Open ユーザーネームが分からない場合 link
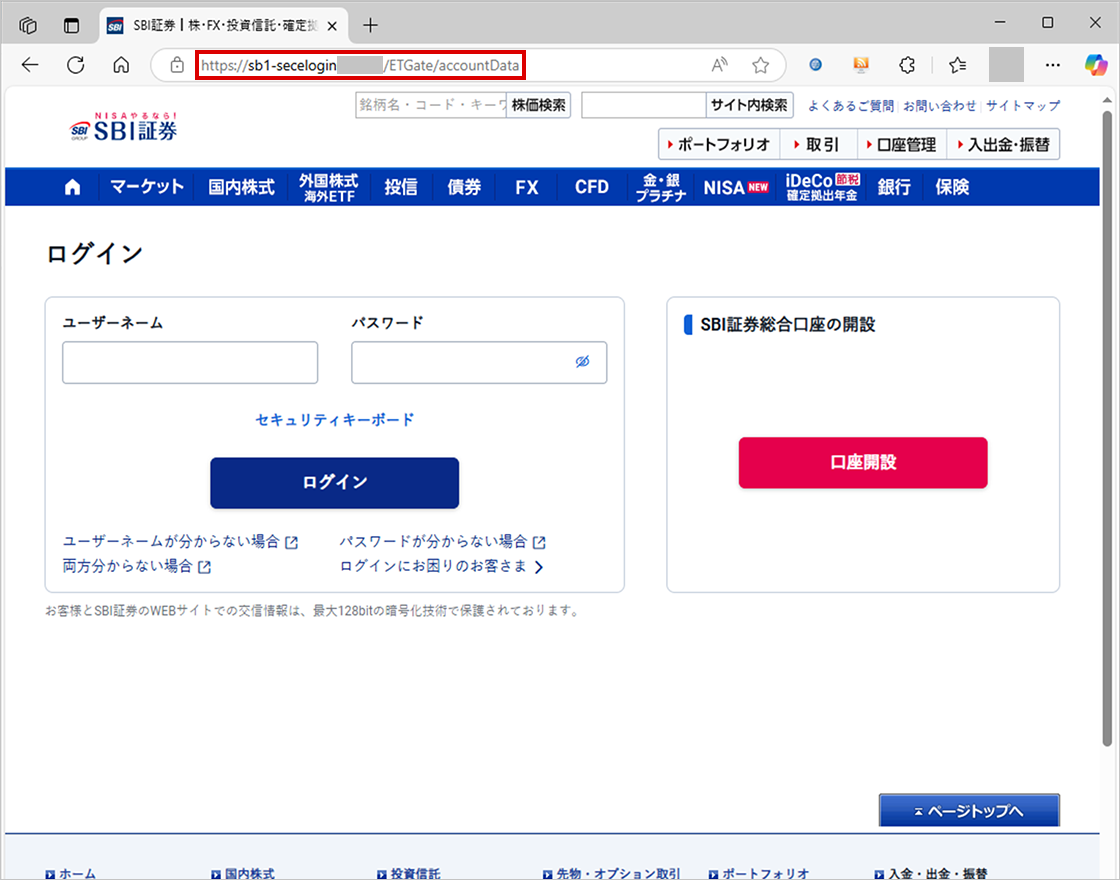 coord(180,541)
